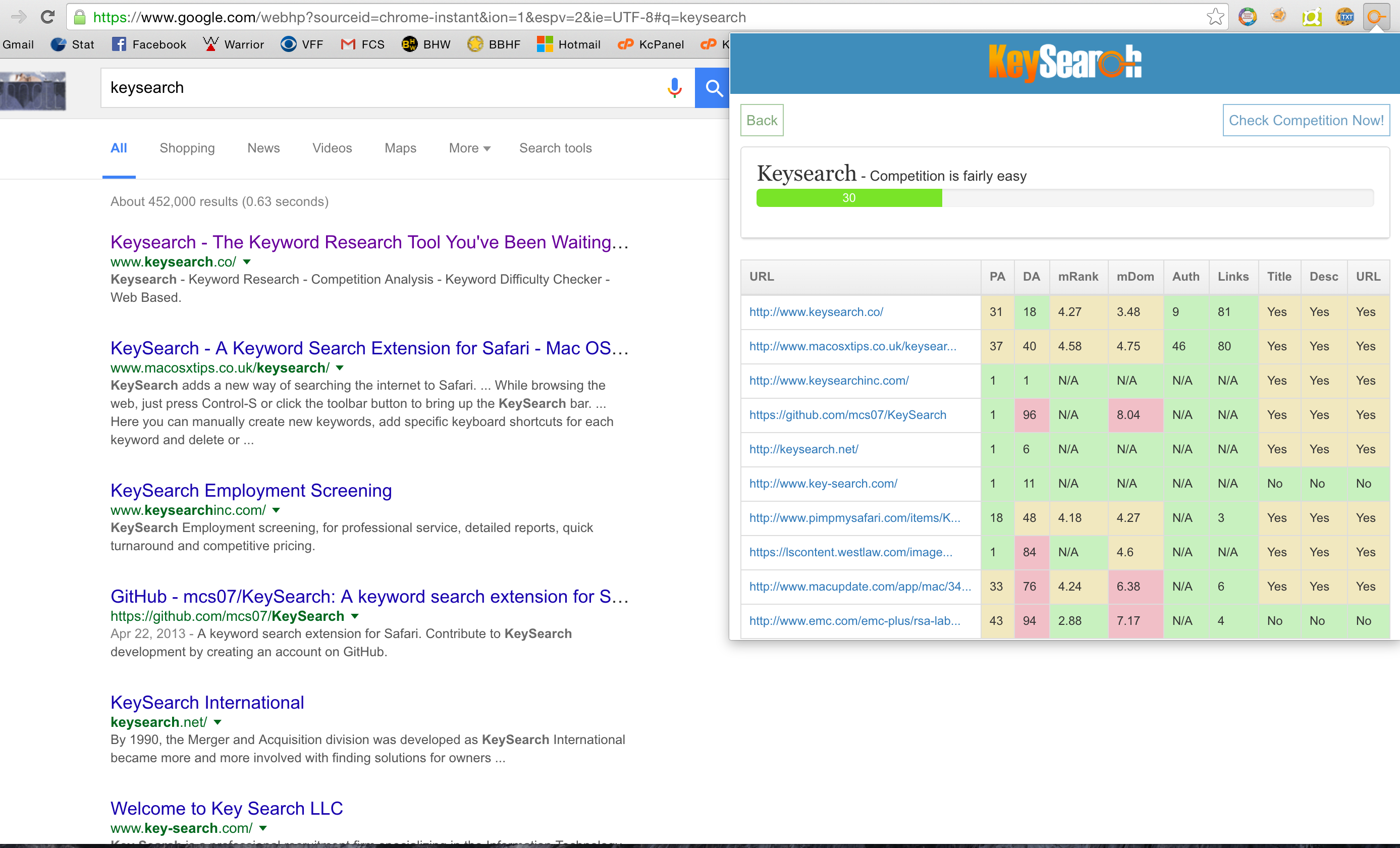
Task: Open github.com/mcs07/KeySearch link in table
Action: (x=848, y=415)
